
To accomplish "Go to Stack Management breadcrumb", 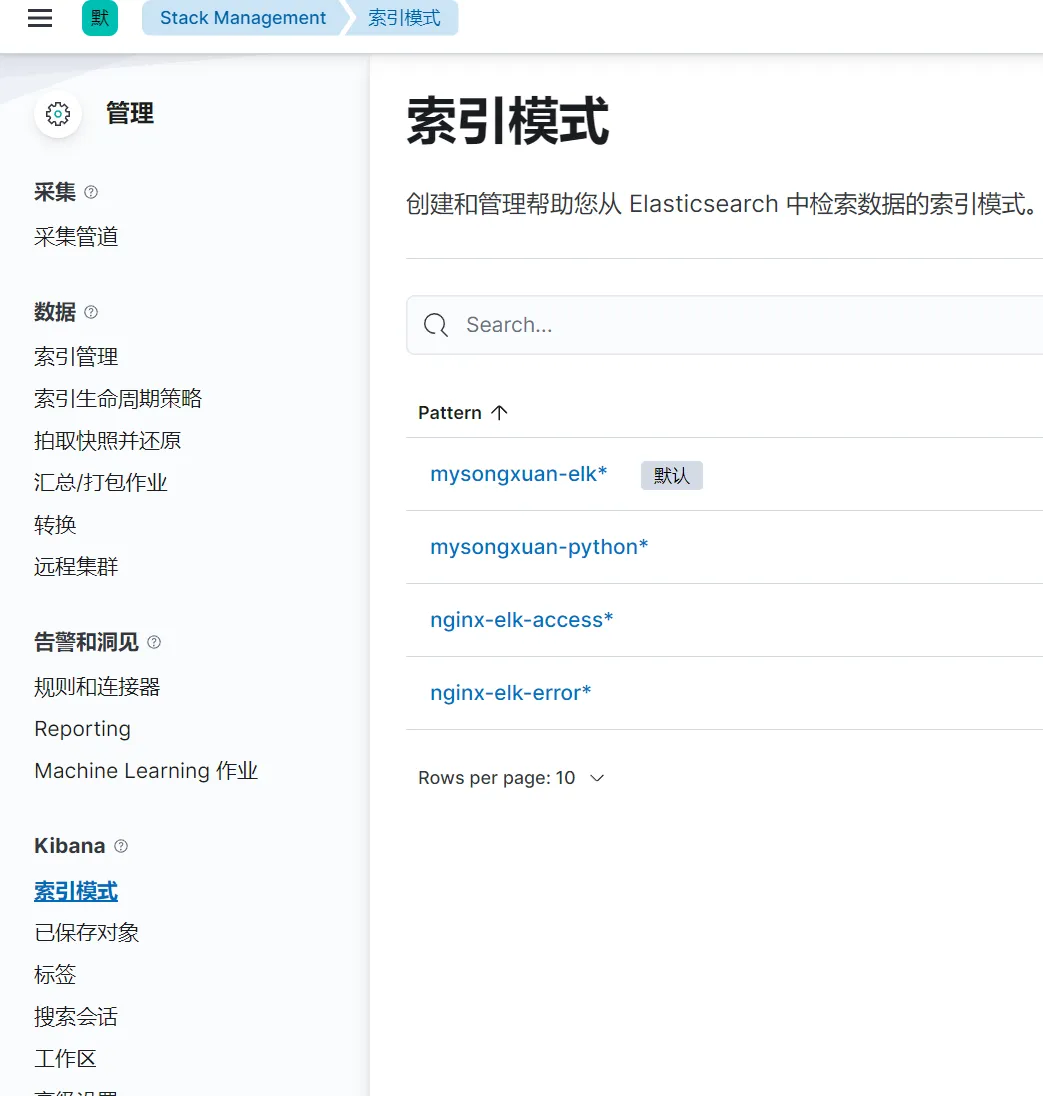I will coord(243,18).
